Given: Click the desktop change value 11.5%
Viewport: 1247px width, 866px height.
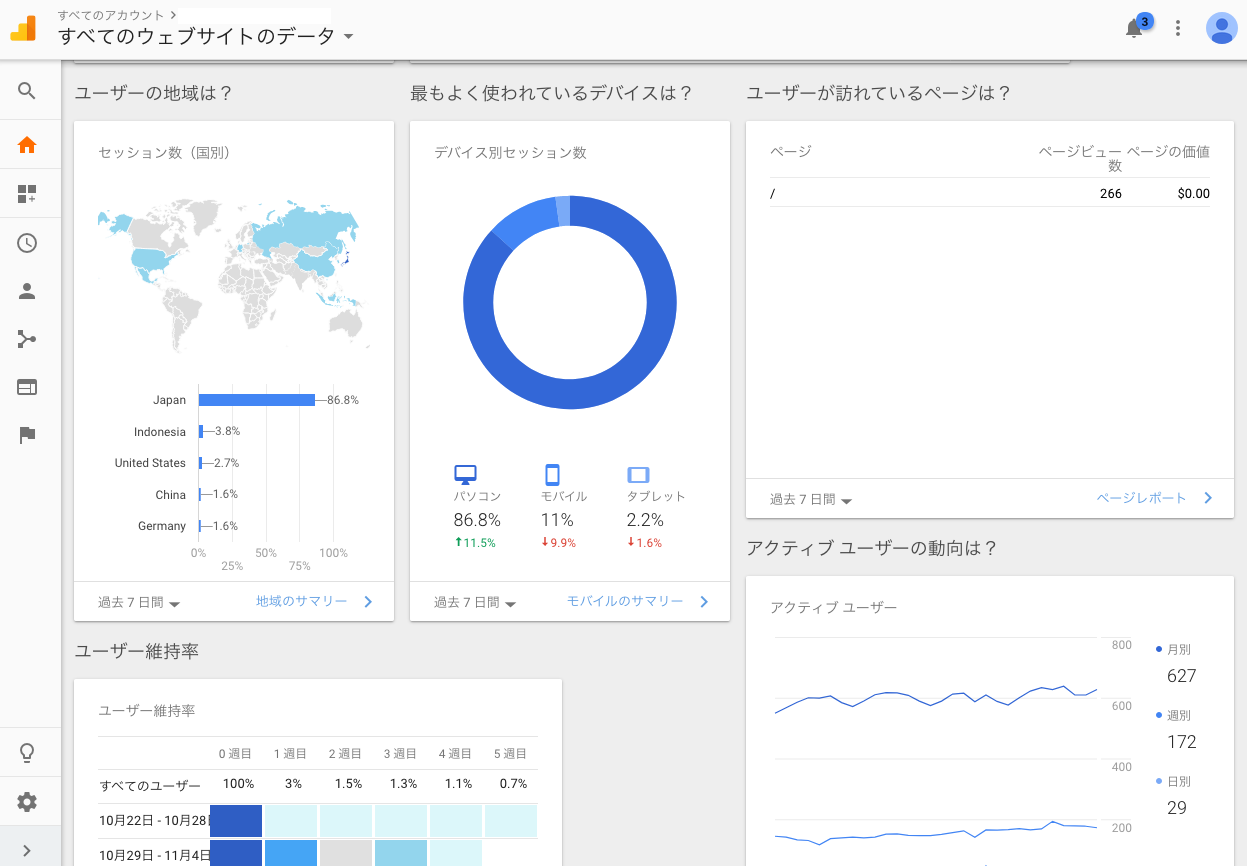Looking at the screenshot, I should (x=475, y=543).
